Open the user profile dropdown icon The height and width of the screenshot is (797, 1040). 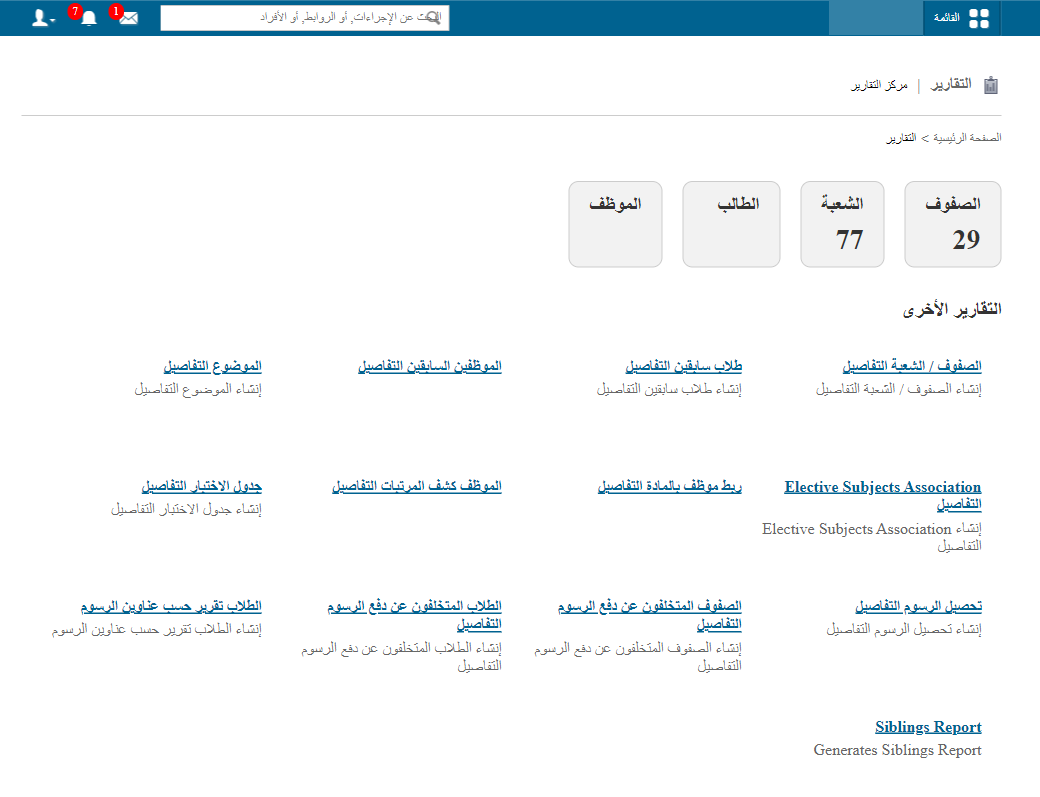point(43,18)
